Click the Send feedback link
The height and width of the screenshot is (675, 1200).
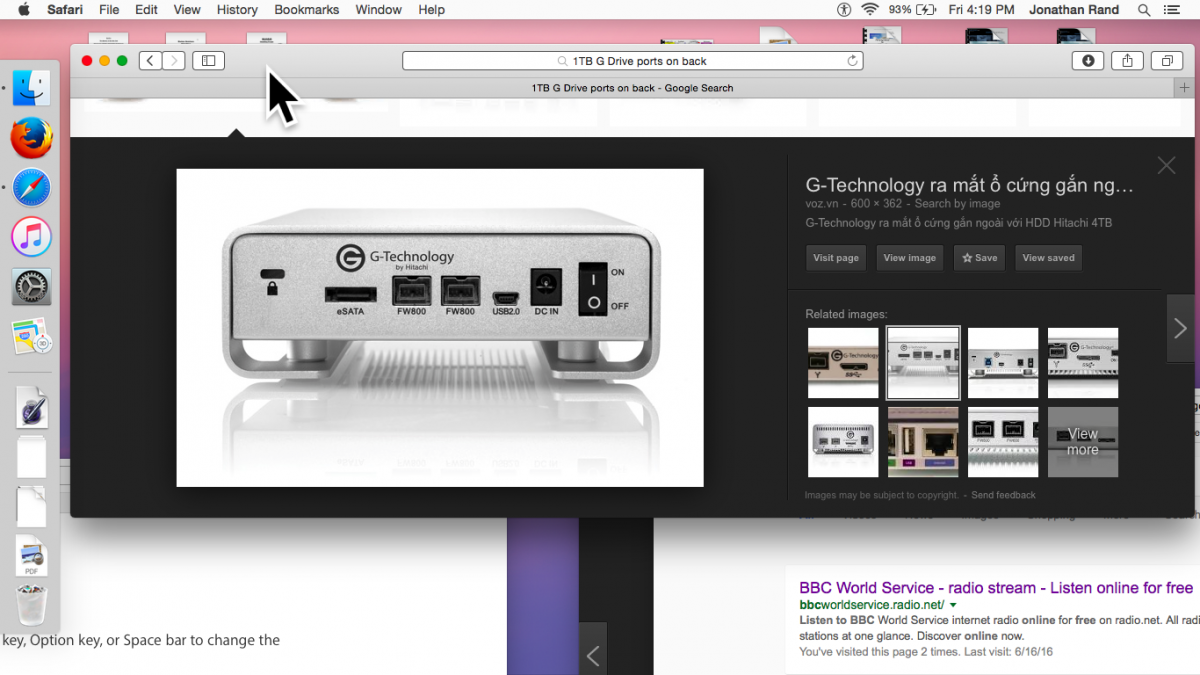pyautogui.click(x=1003, y=495)
